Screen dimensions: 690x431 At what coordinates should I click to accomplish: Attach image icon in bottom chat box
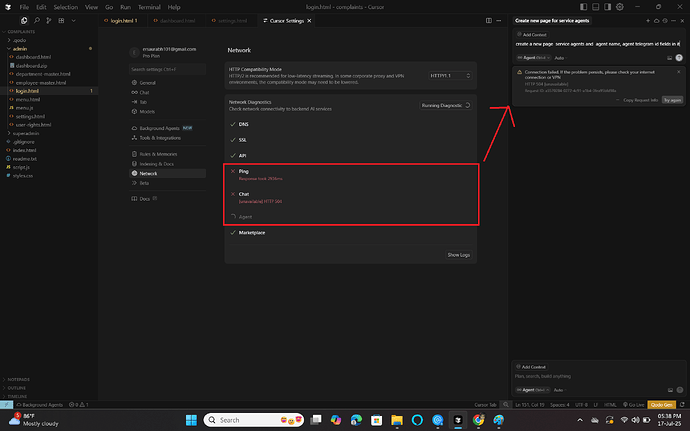(x=670, y=390)
